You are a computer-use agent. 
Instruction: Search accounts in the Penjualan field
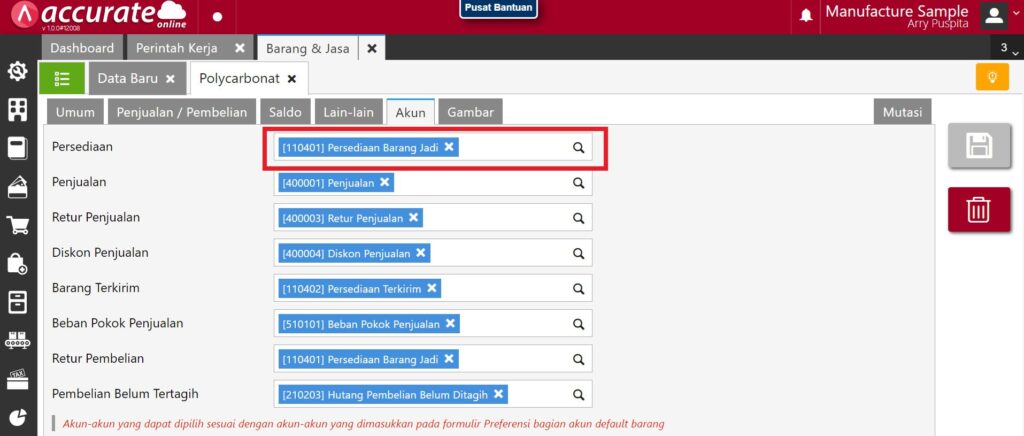579,183
